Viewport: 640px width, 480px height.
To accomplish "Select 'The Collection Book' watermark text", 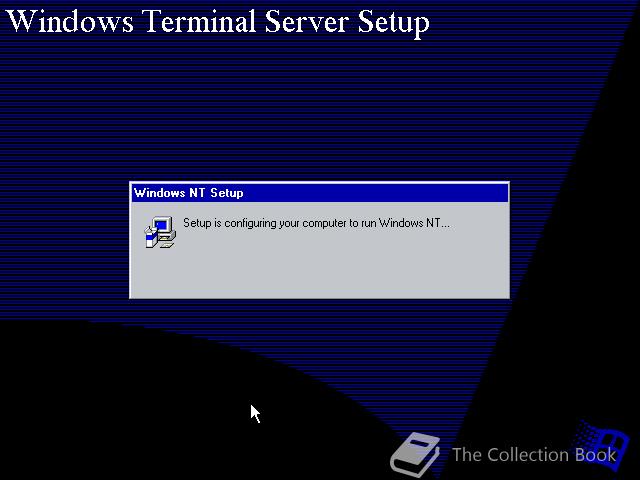I will pyautogui.click(x=534, y=455).
